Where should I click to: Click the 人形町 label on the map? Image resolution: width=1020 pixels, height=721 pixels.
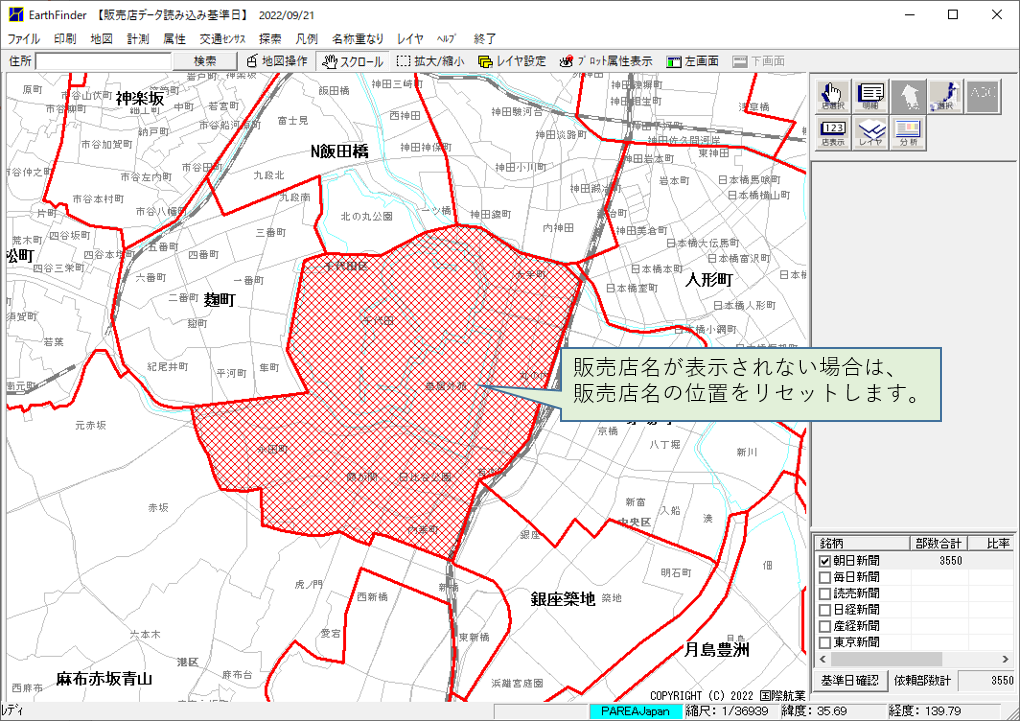[x=709, y=280]
